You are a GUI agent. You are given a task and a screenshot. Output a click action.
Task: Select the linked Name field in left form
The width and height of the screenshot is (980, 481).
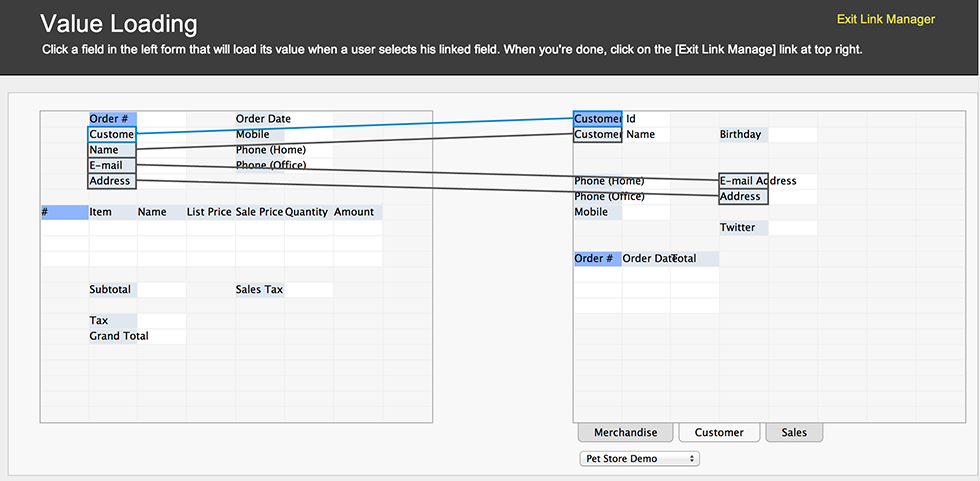click(x=112, y=150)
